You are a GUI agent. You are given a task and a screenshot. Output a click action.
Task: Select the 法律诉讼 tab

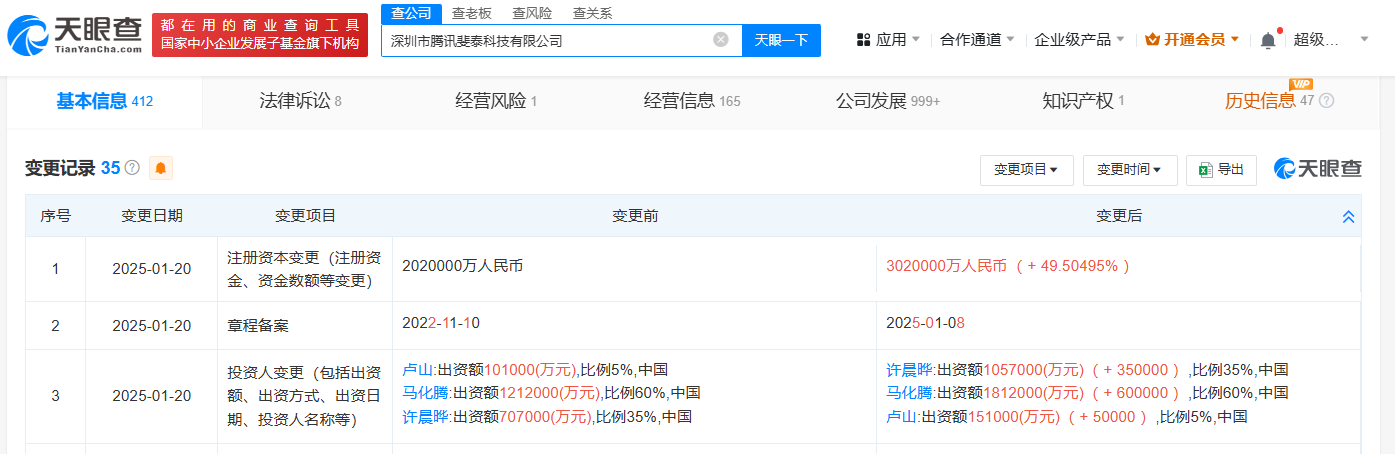click(x=300, y=100)
